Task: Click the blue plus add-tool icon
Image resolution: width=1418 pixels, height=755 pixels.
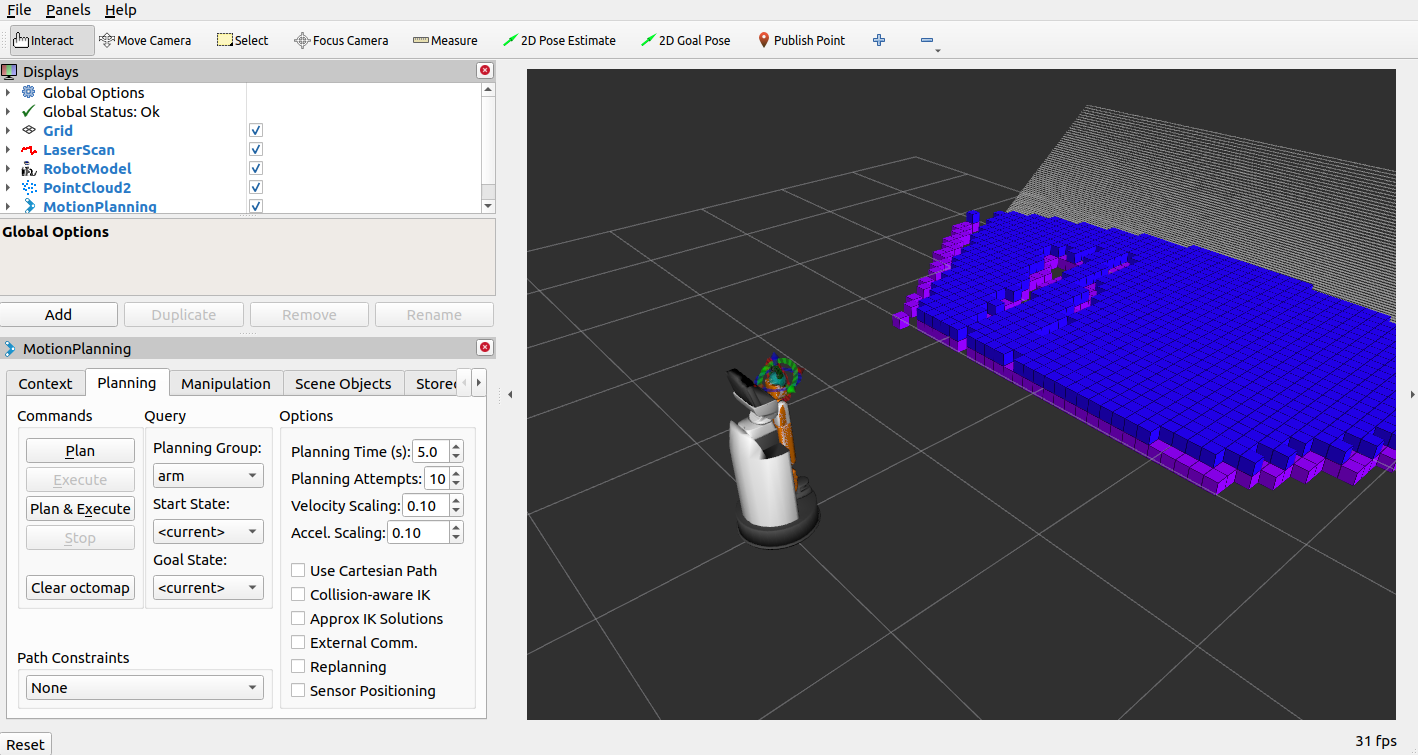Action: click(x=879, y=40)
